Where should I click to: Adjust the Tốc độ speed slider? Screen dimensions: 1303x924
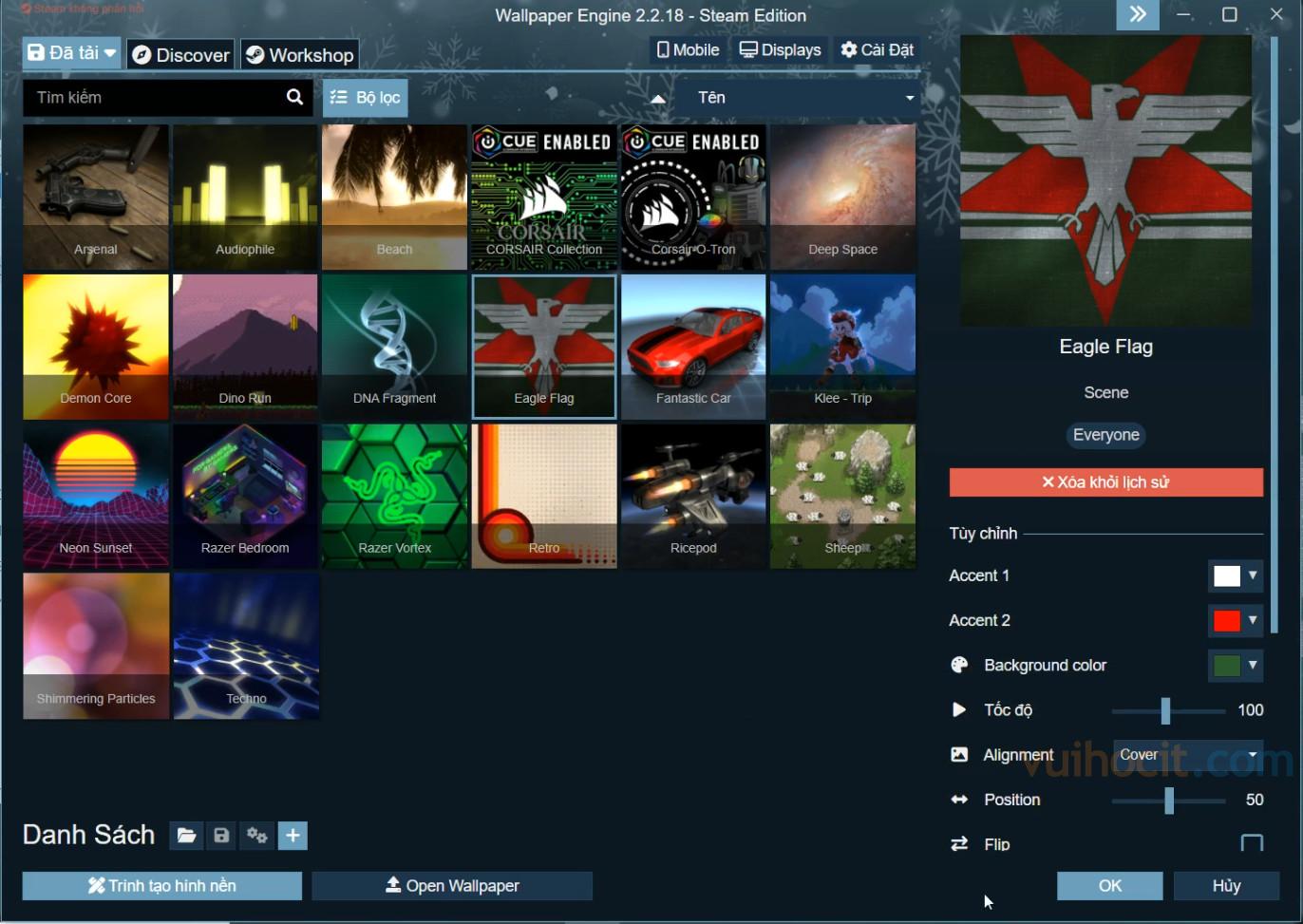click(1168, 710)
